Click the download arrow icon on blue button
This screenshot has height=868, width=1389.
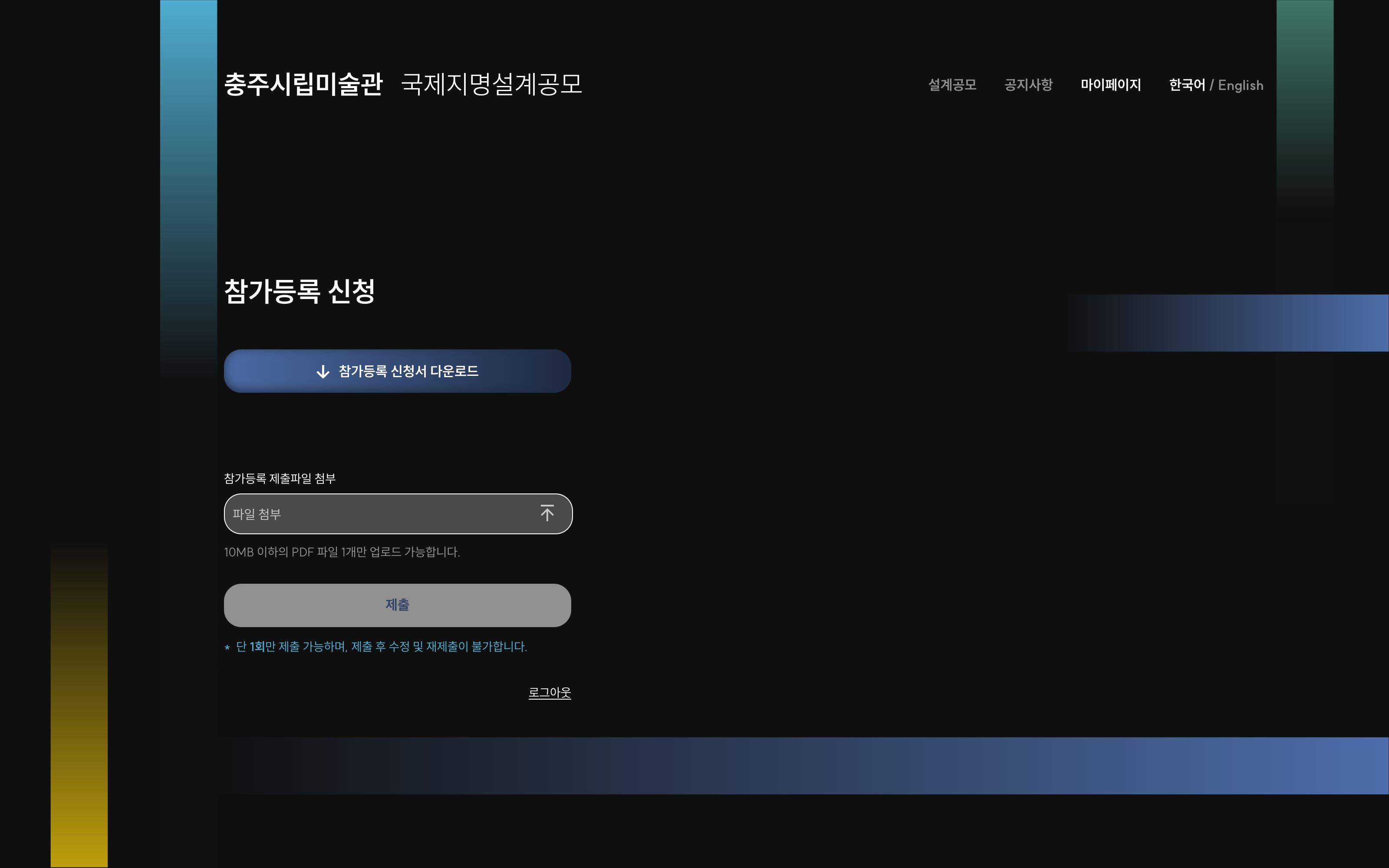click(323, 372)
